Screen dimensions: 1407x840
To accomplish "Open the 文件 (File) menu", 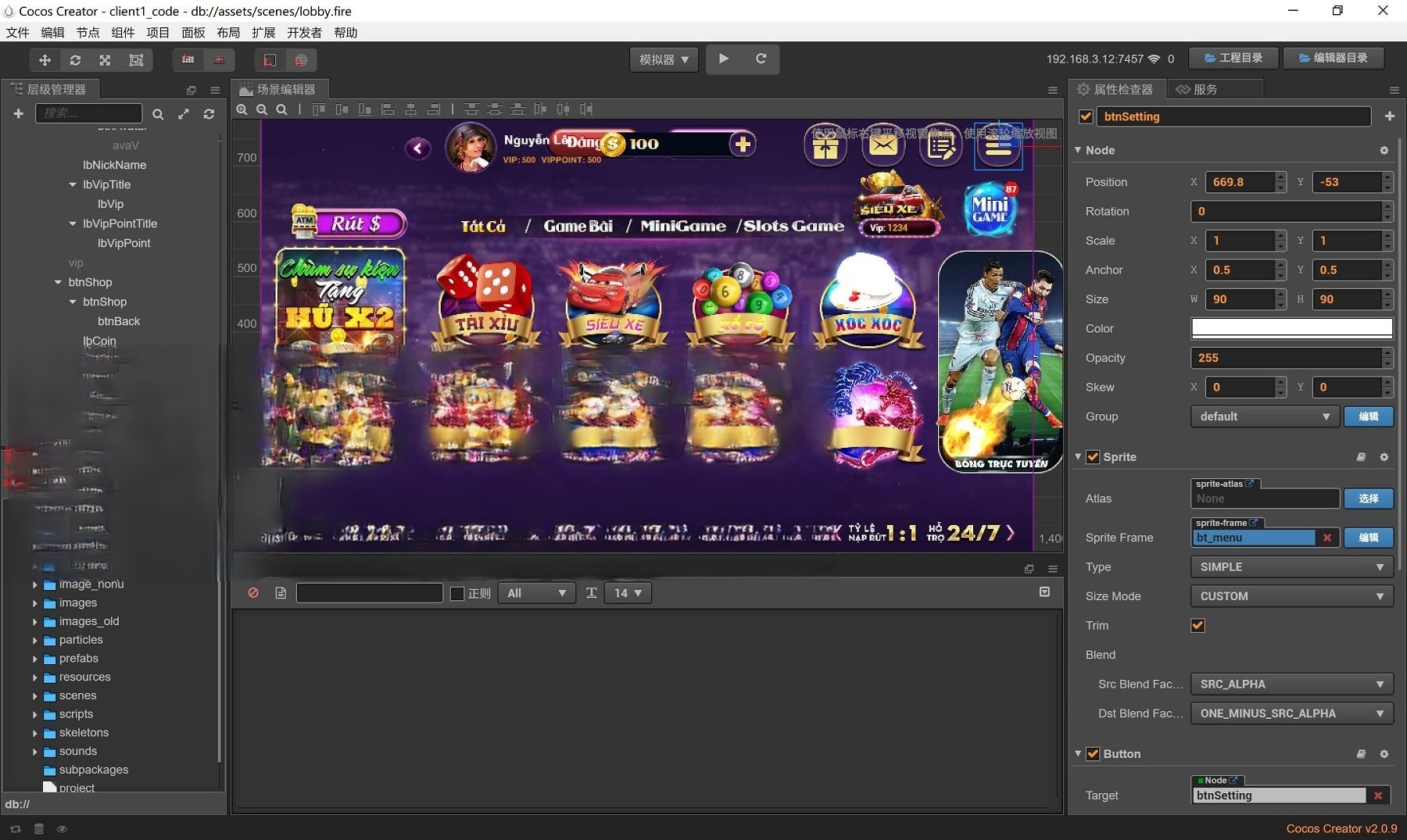I will 17,32.
